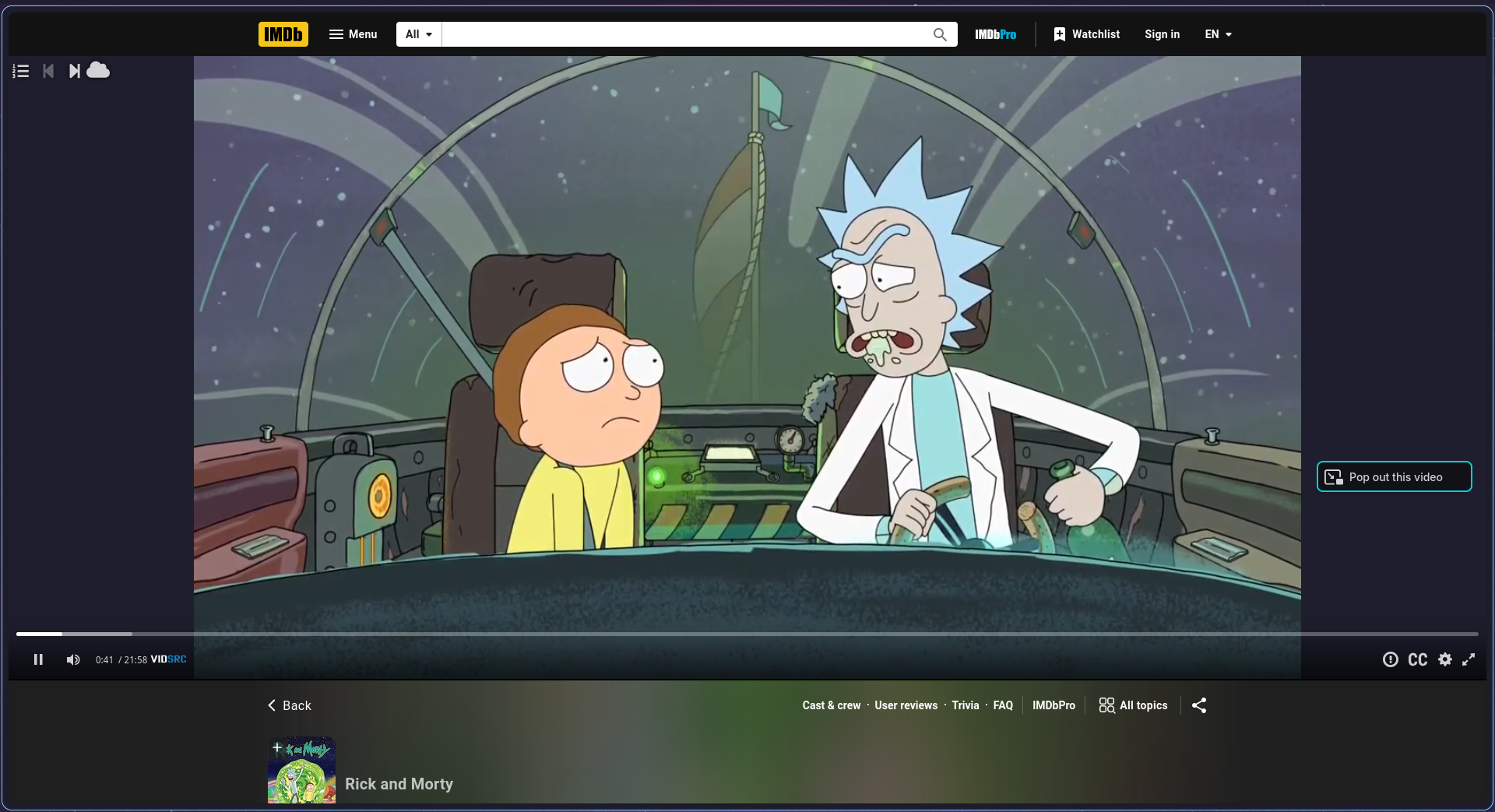This screenshot has height=812, width=1495.
Task: Click the cloud server icon
Action: pyautogui.click(x=98, y=70)
